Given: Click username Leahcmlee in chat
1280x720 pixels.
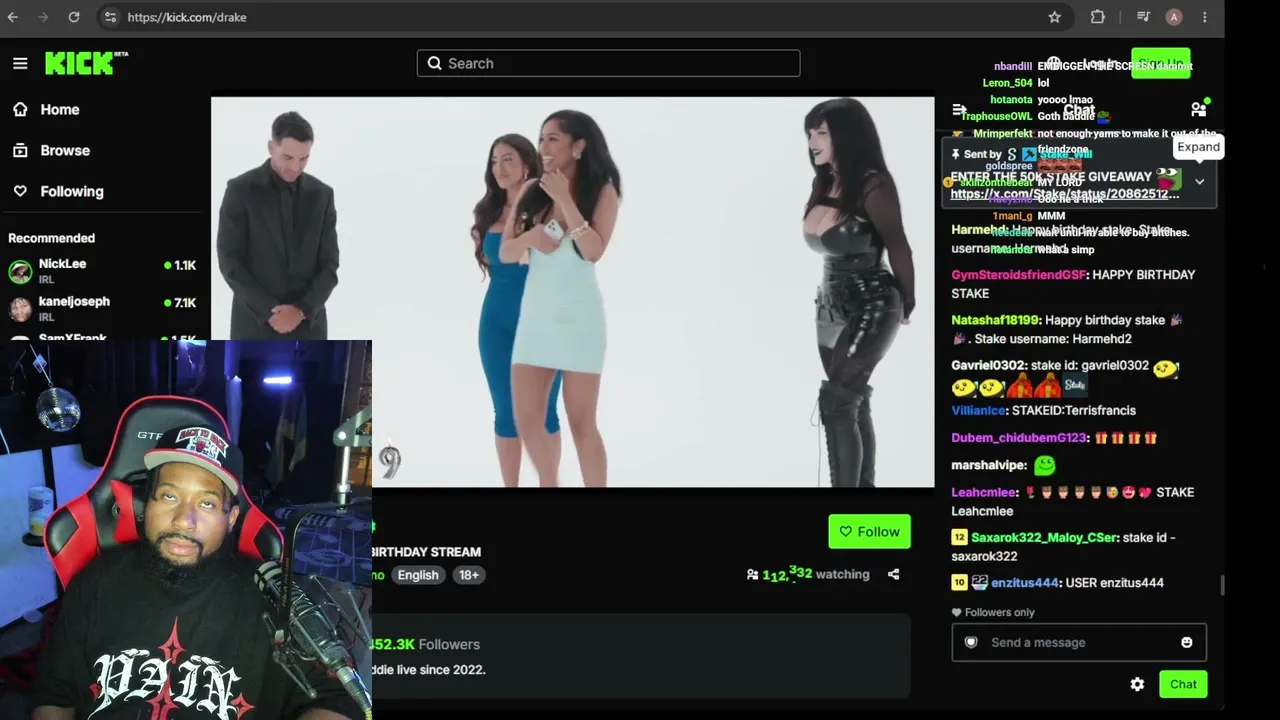Looking at the screenshot, I should pyautogui.click(x=984, y=493).
